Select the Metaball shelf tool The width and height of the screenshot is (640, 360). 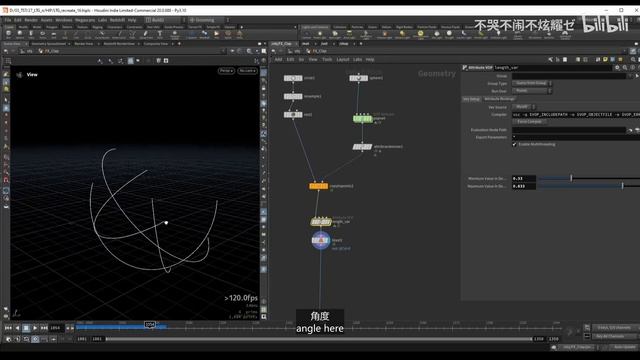204,34
